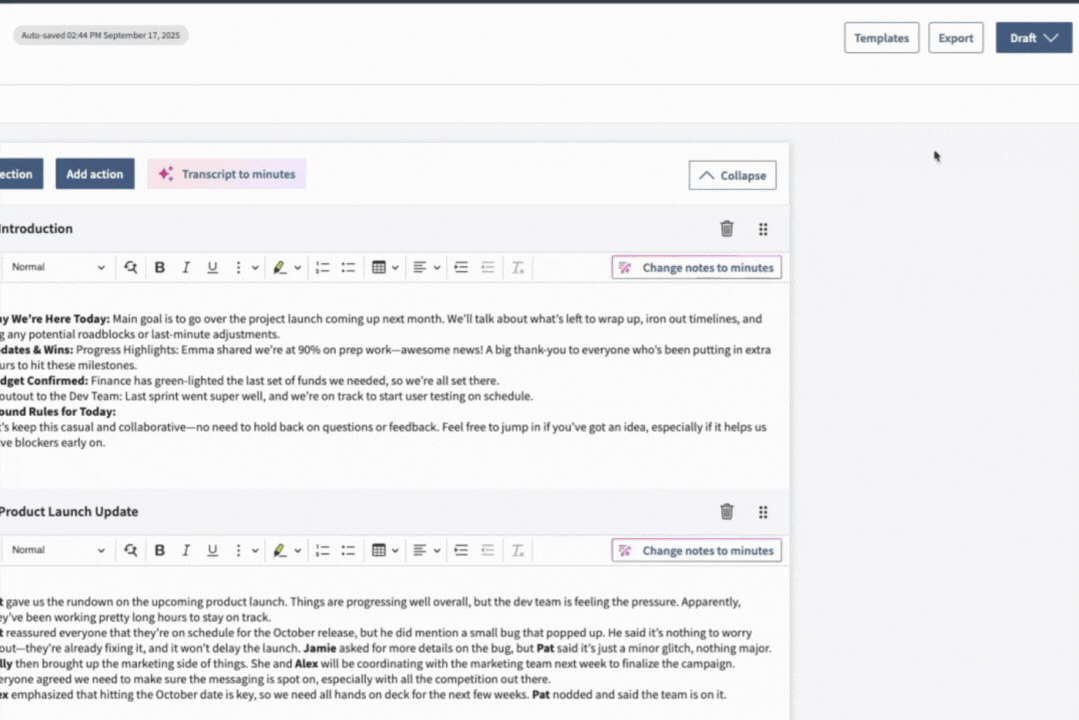Toggle bold formatting in the Introduction toolbar

[x=160, y=267]
